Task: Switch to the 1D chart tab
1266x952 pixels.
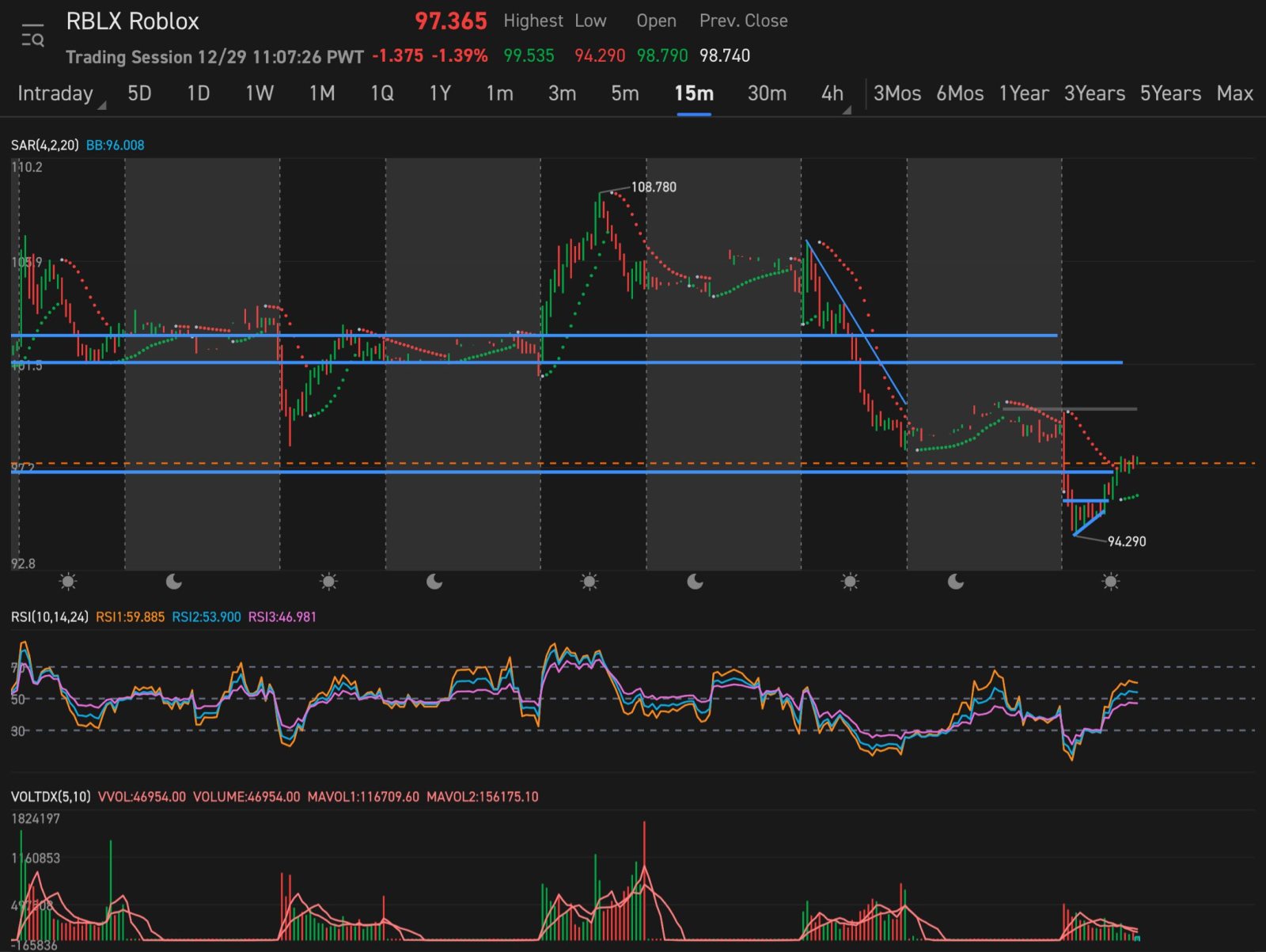Action: (x=198, y=93)
